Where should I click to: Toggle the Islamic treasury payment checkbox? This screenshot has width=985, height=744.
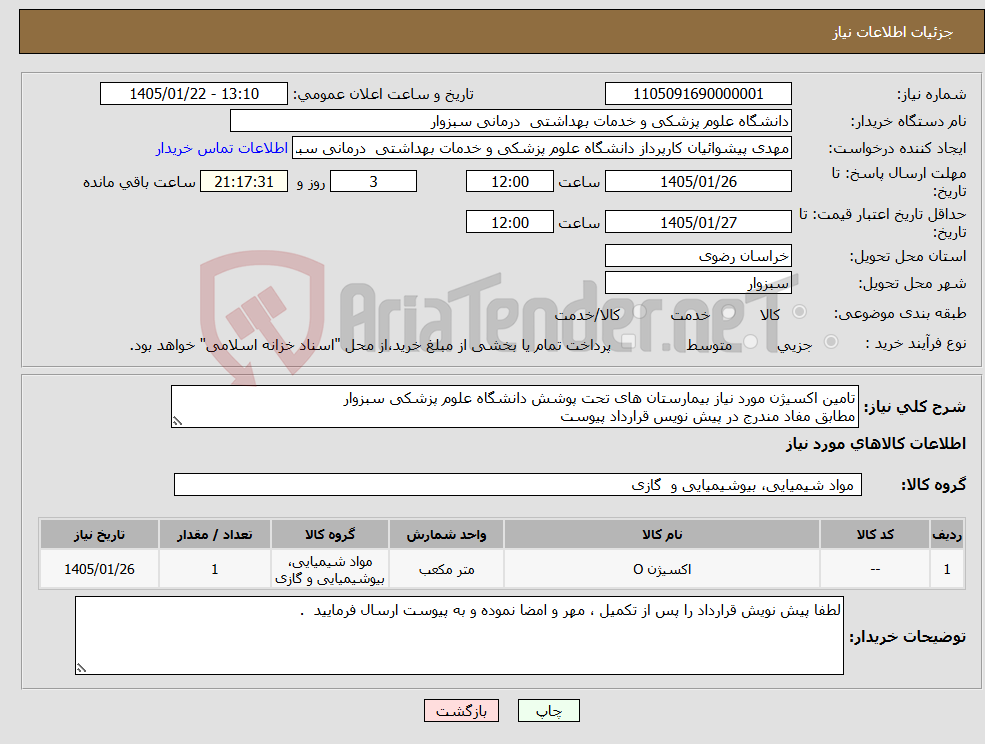click(628, 342)
